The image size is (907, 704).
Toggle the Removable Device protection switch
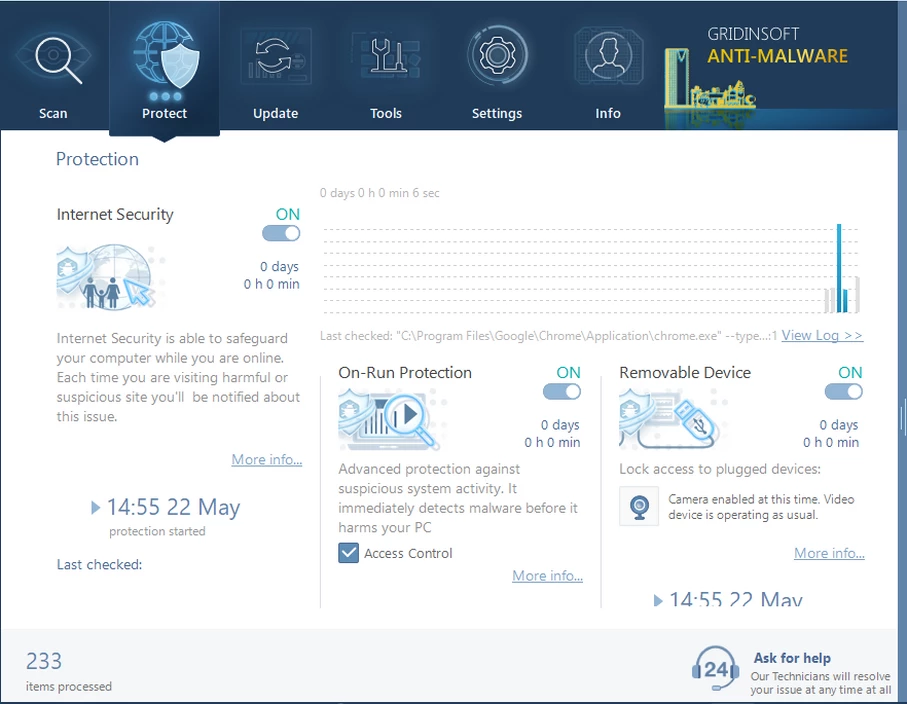coord(843,391)
